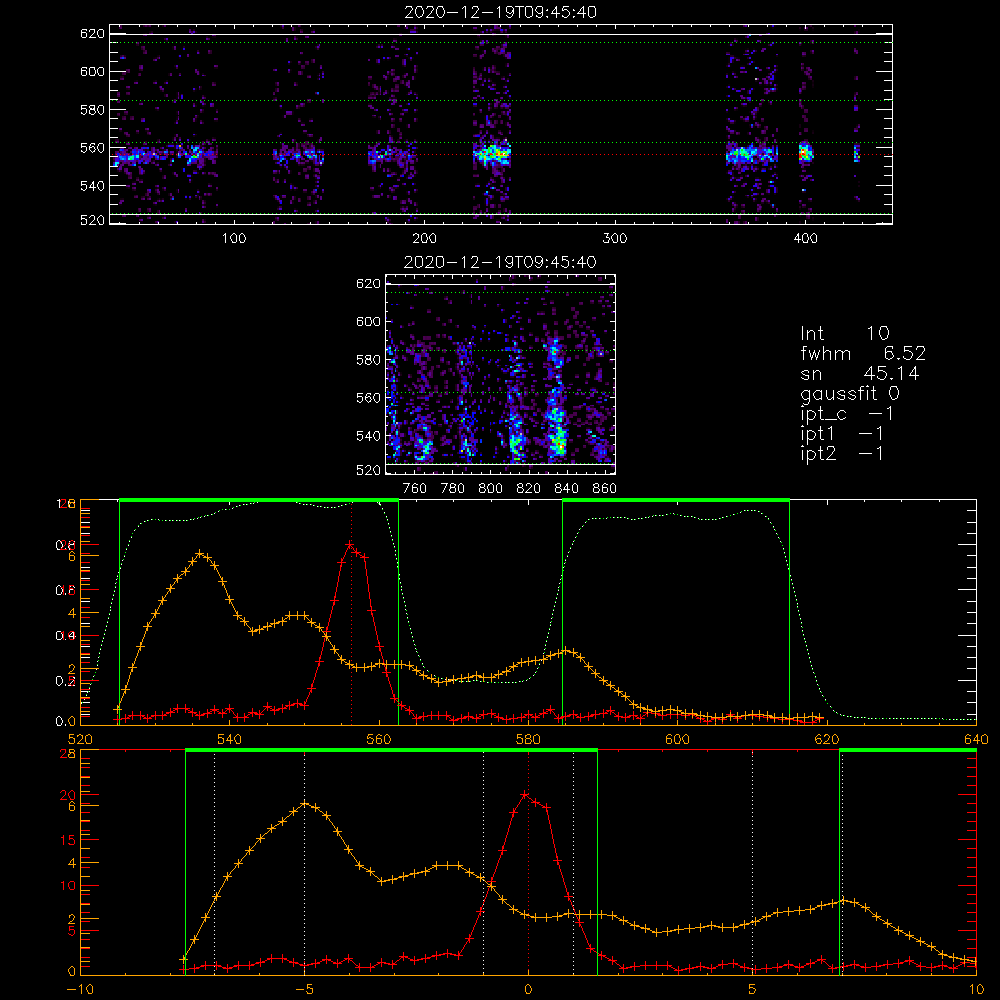Pick the brightest emission blob near x=240
The width and height of the screenshot is (1000, 1000).
pyautogui.click(x=492, y=154)
